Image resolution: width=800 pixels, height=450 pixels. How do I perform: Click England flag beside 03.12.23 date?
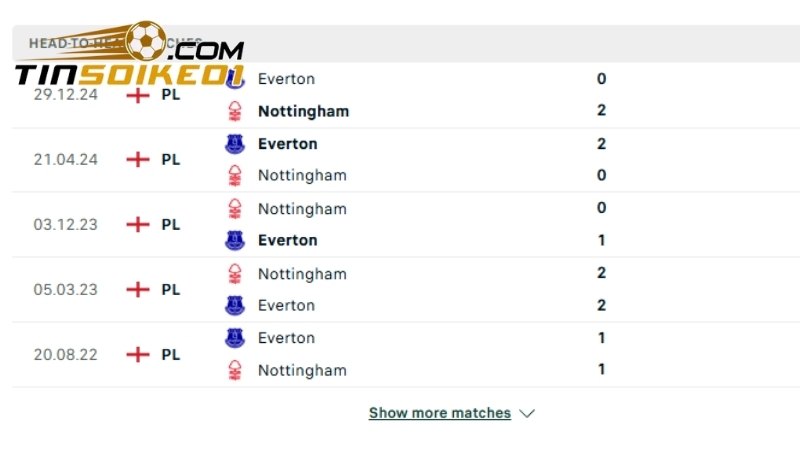[137, 224]
